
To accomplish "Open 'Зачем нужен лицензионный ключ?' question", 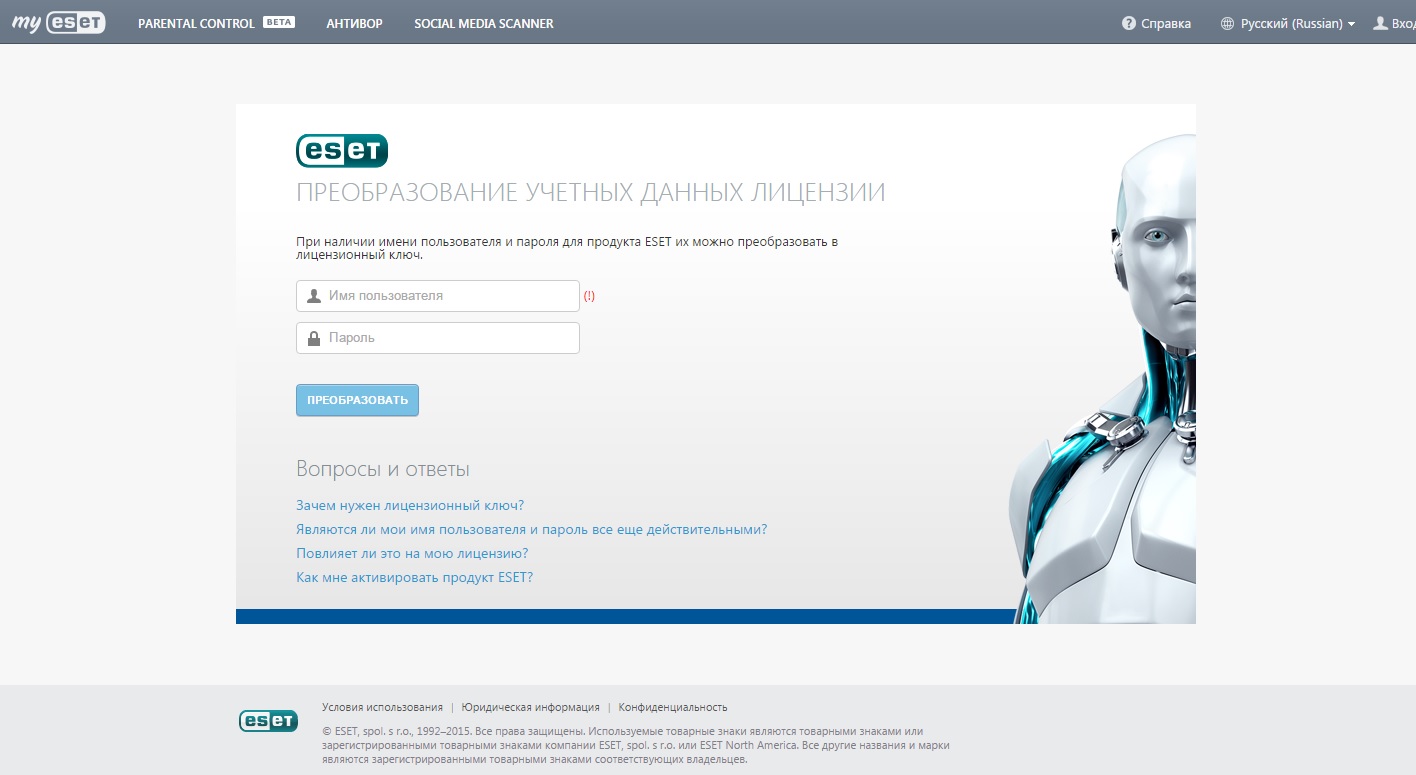I will tap(410, 506).
